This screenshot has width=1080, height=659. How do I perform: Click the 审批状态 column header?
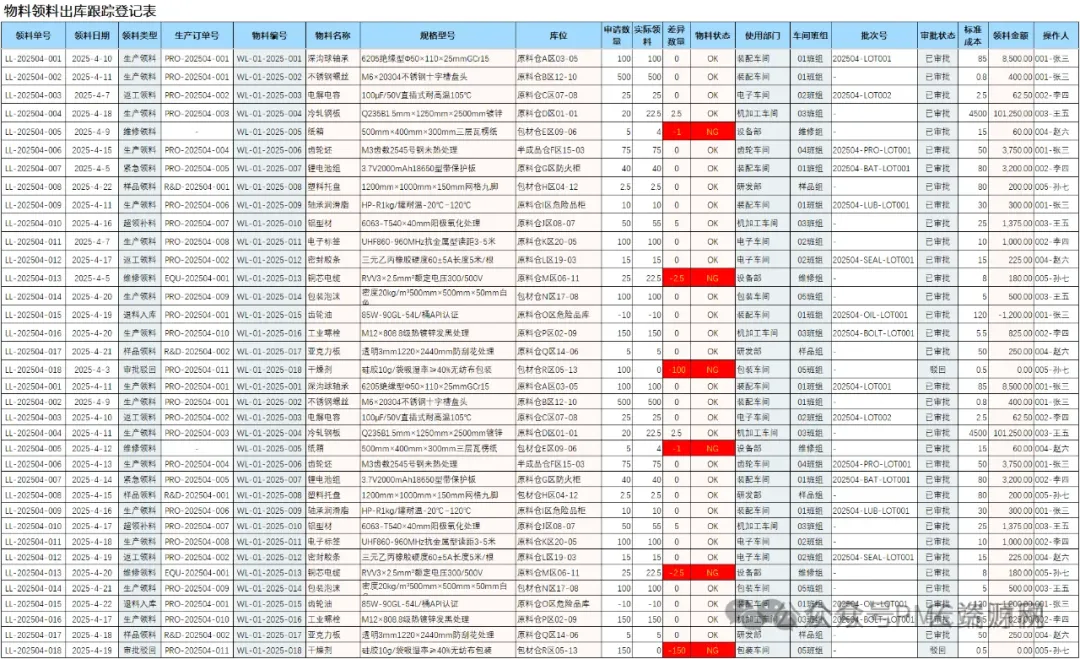937,35
